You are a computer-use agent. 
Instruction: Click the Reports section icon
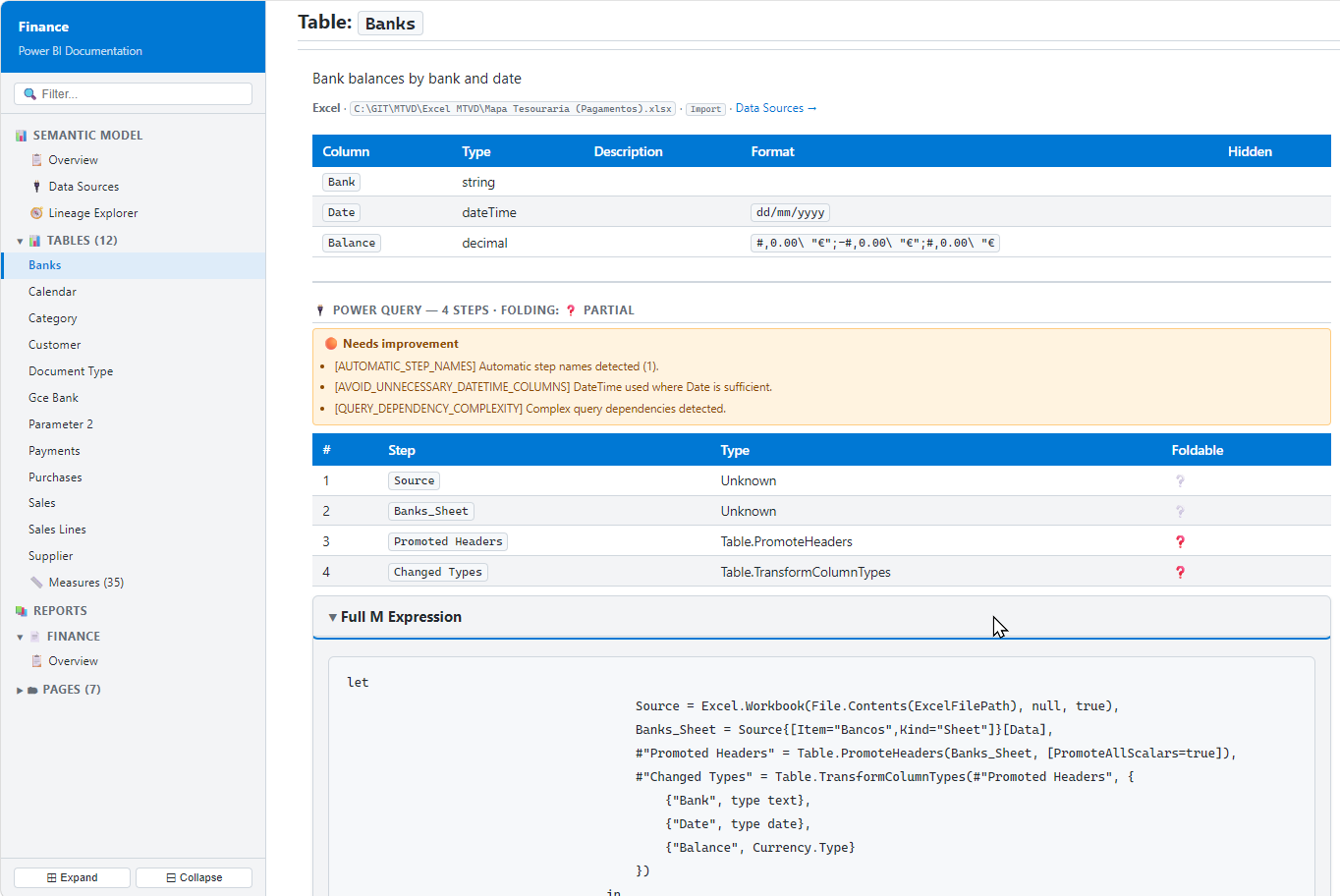coord(21,611)
